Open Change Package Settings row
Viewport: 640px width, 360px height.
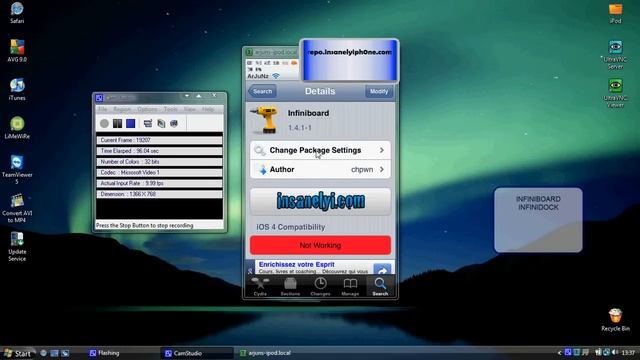pos(320,150)
